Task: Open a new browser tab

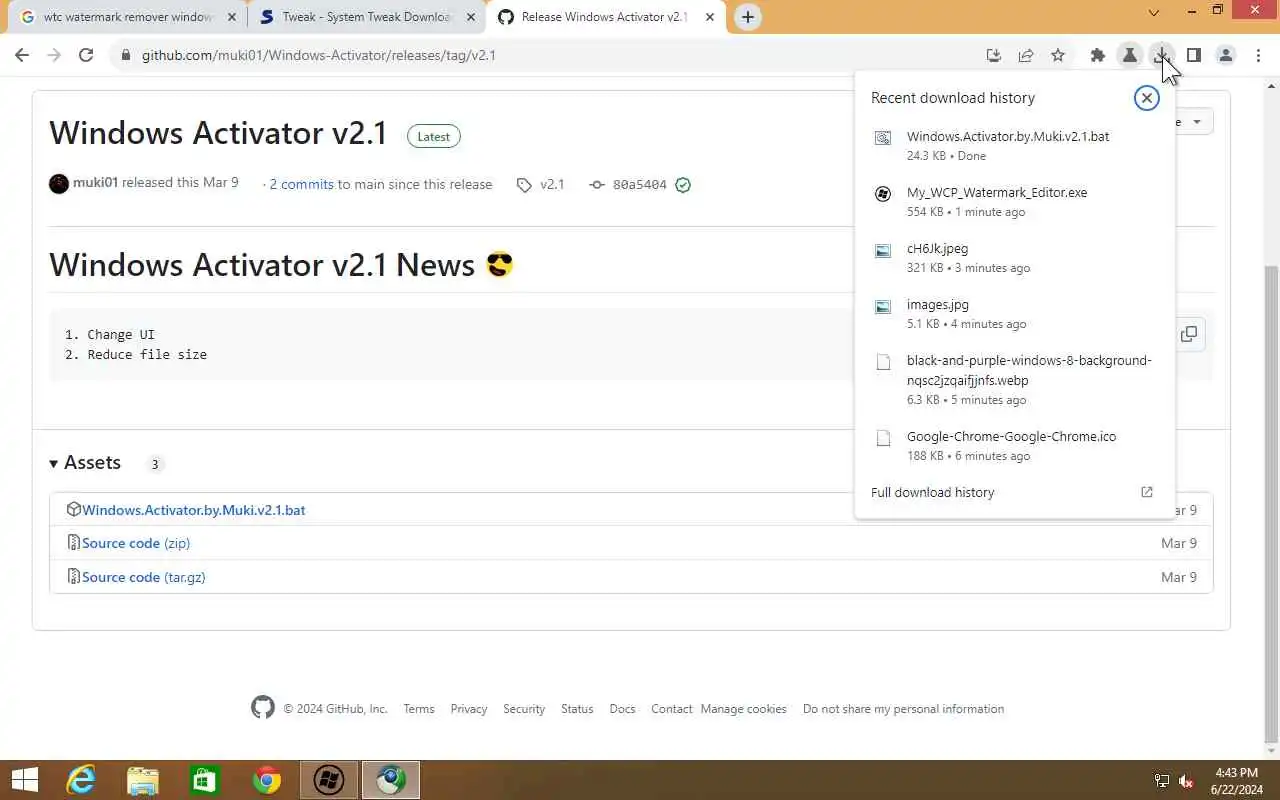Action: pyautogui.click(x=747, y=17)
